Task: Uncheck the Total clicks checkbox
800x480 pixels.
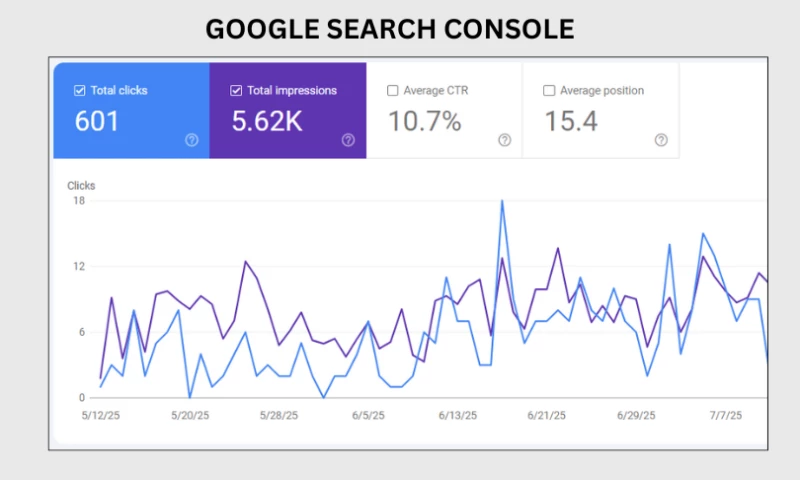Action: pos(79,91)
